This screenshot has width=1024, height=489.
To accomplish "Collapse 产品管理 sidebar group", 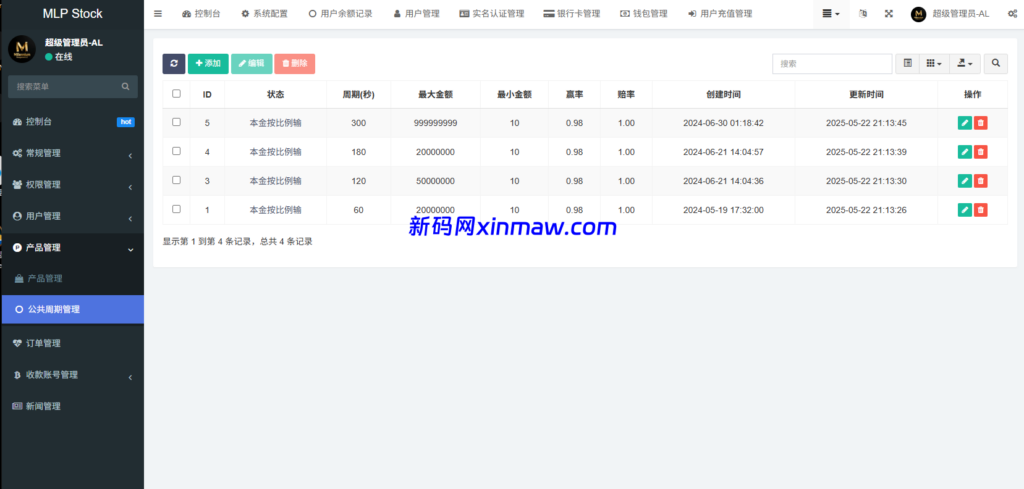I will click(72, 248).
